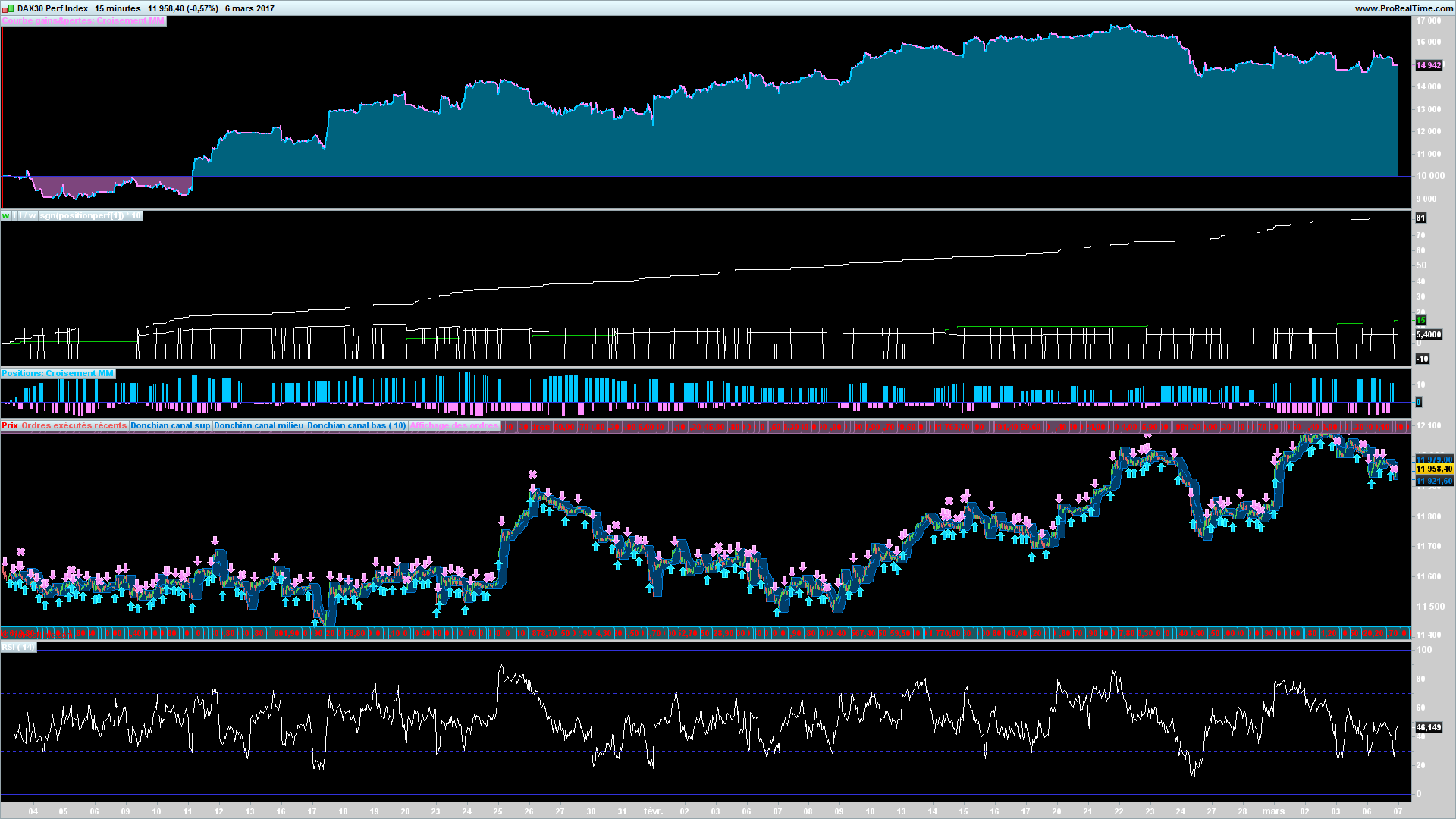
Task: Toggle the Affichage des ordres label
Action: coord(454,425)
